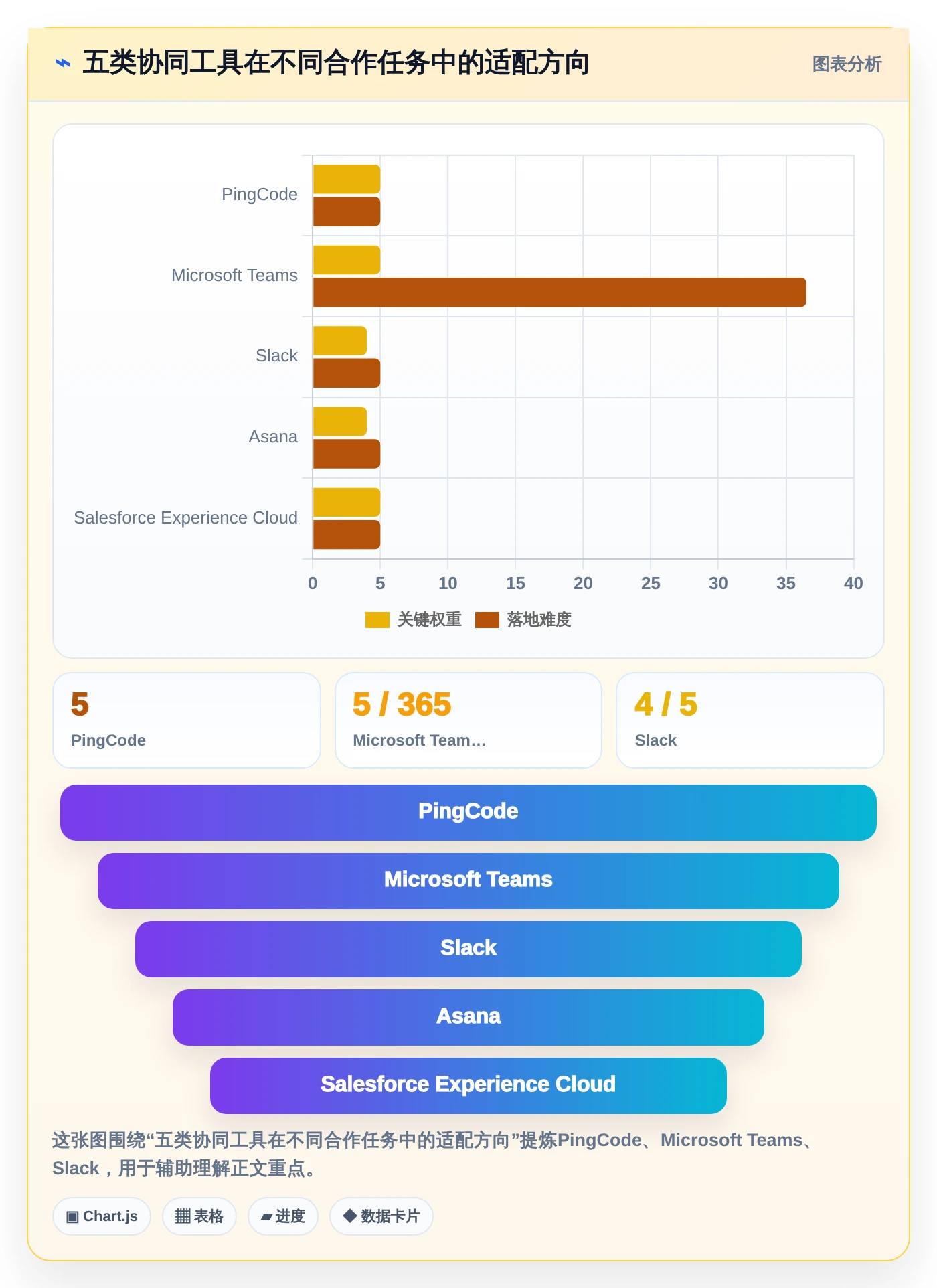This screenshot has width=937, height=1288.
Task: Click the blue lightning icon beside title
Action: pyautogui.click(x=63, y=63)
